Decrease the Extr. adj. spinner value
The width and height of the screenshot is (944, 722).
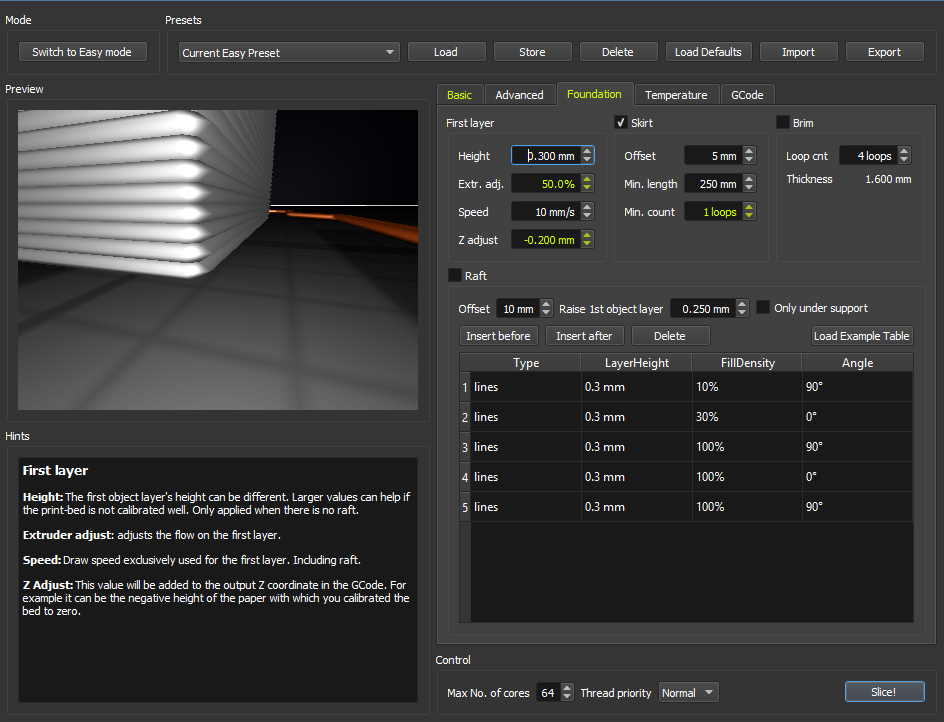tap(587, 188)
